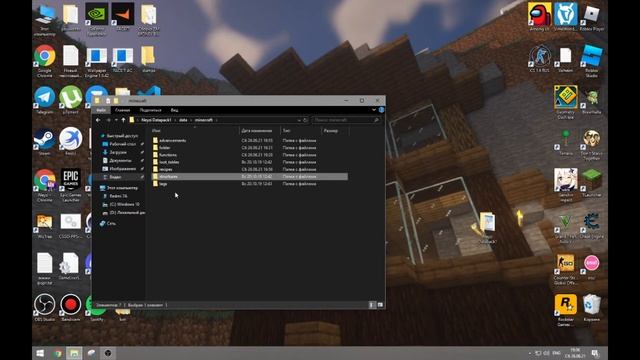Navigate to Neyo Datapack1 breadcrumb
The width and height of the screenshot is (640, 360).
[x=156, y=120]
